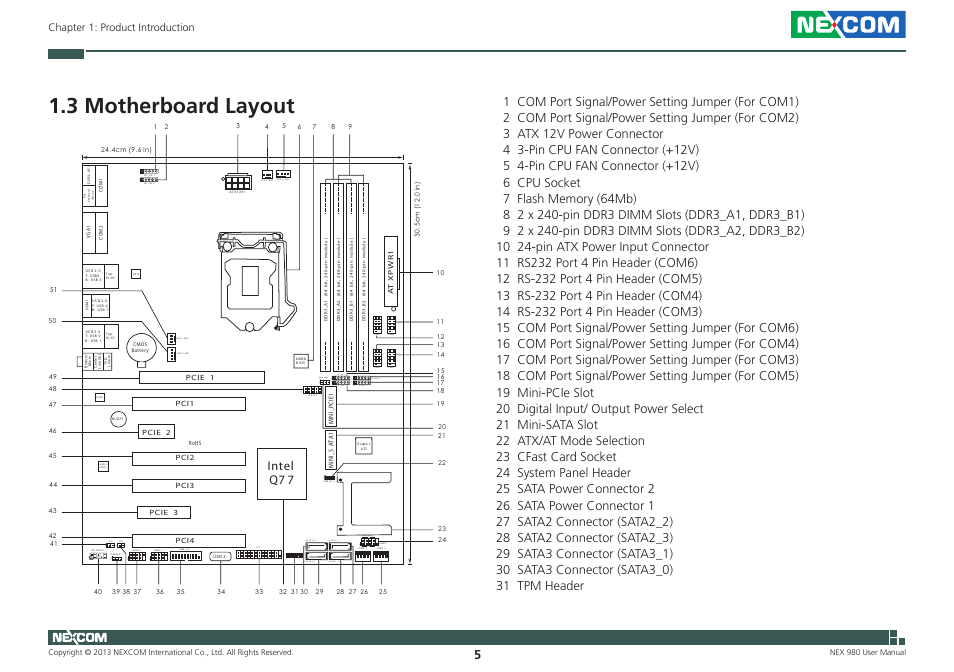The width and height of the screenshot is (954, 672).
Task: Click the MINI_SATA1 slot in the diagram
Action: 331,450
